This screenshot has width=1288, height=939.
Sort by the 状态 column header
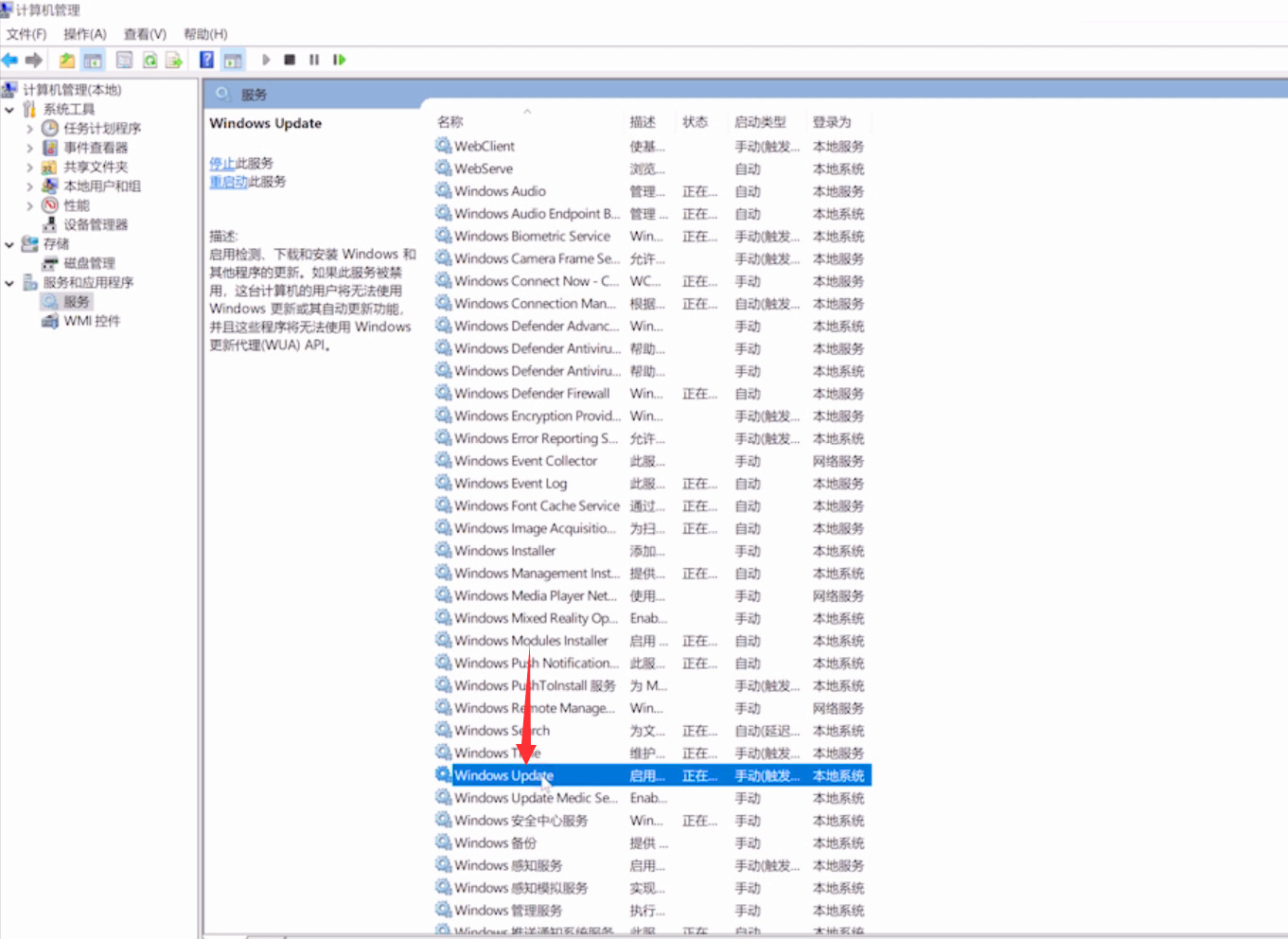[x=695, y=122]
